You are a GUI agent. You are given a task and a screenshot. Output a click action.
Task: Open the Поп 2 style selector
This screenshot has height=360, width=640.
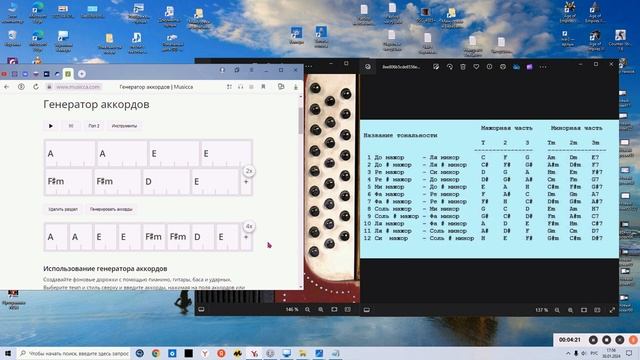tap(94, 126)
